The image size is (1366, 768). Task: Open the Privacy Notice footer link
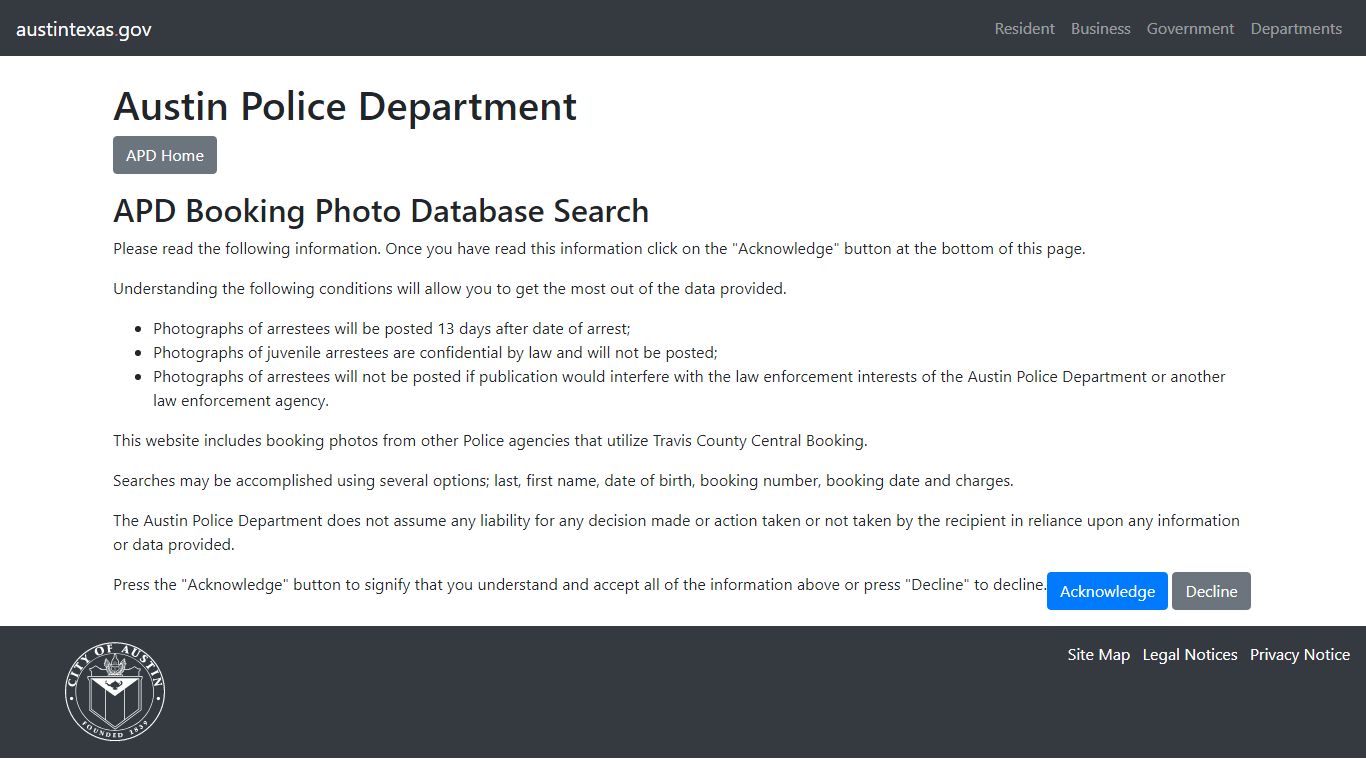(1300, 655)
